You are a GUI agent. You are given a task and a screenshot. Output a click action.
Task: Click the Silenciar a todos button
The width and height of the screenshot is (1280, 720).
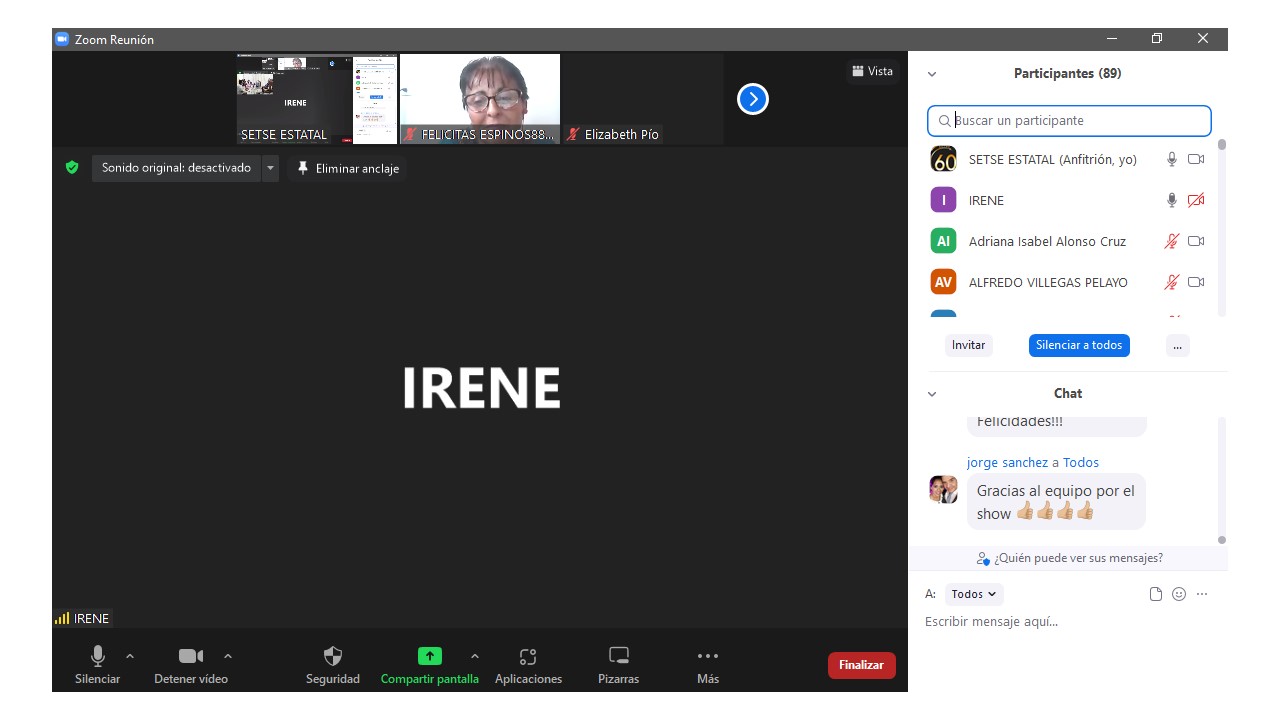1079,345
